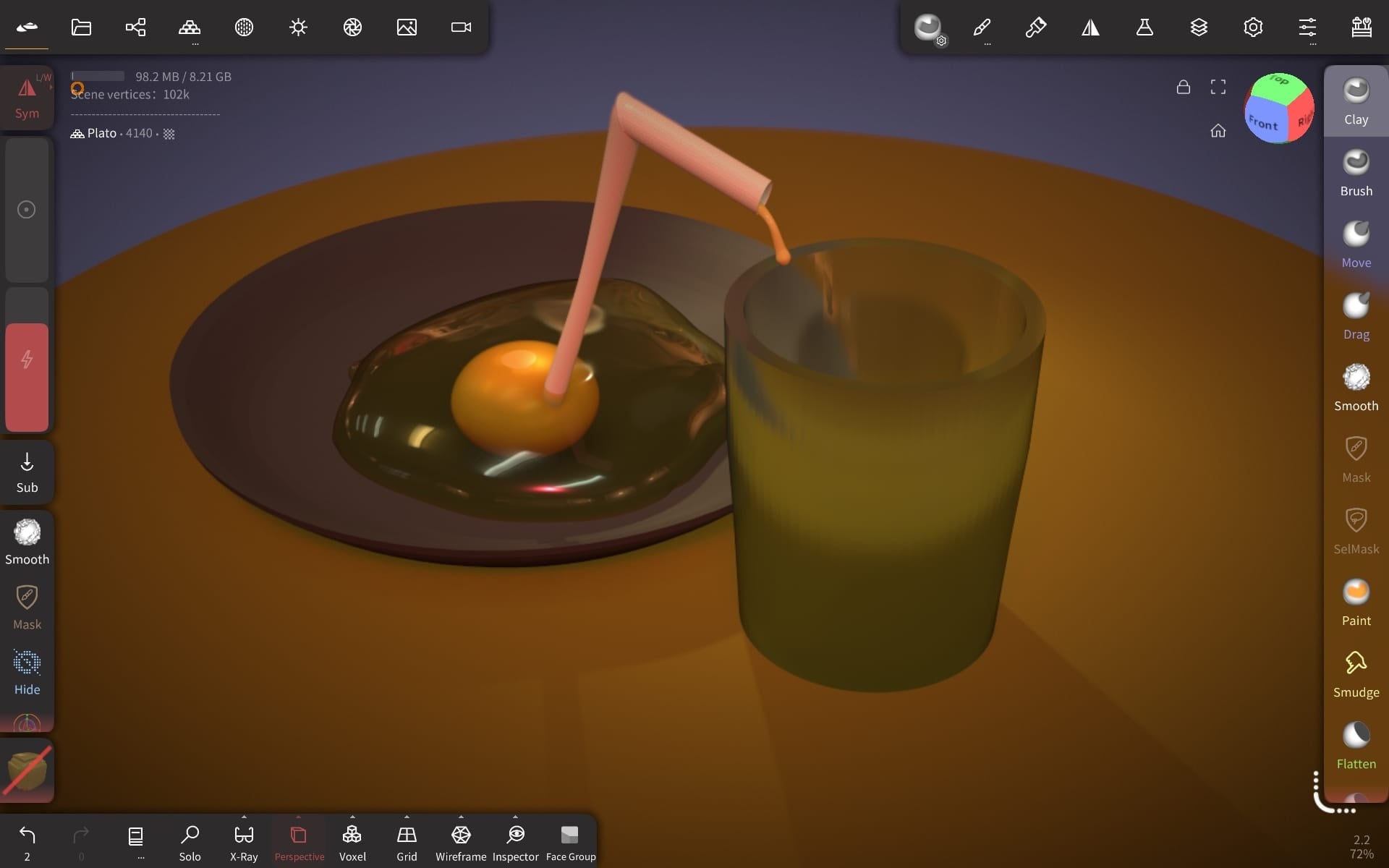The width and height of the screenshot is (1389, 868).
Task: Toggle Grid display
Action: click(407, 843)
